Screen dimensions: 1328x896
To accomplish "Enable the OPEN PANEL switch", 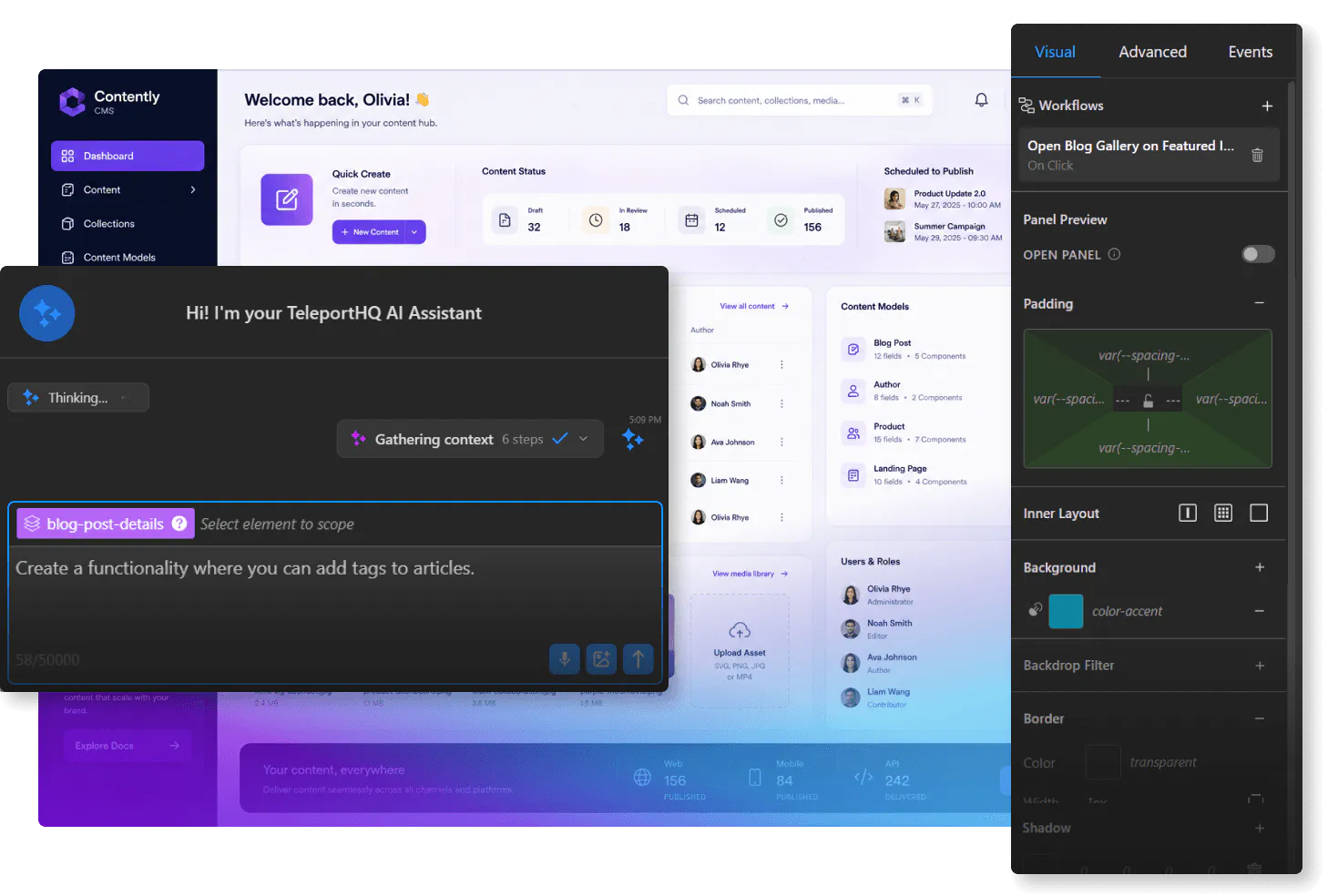I will (x=1258, y=254).
